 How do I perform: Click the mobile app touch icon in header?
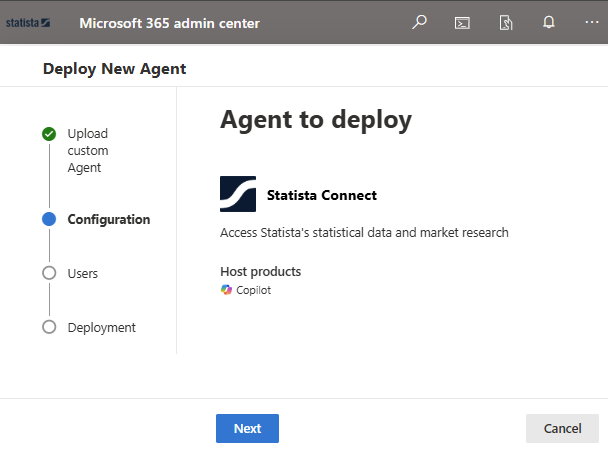[x=506, y=22]
